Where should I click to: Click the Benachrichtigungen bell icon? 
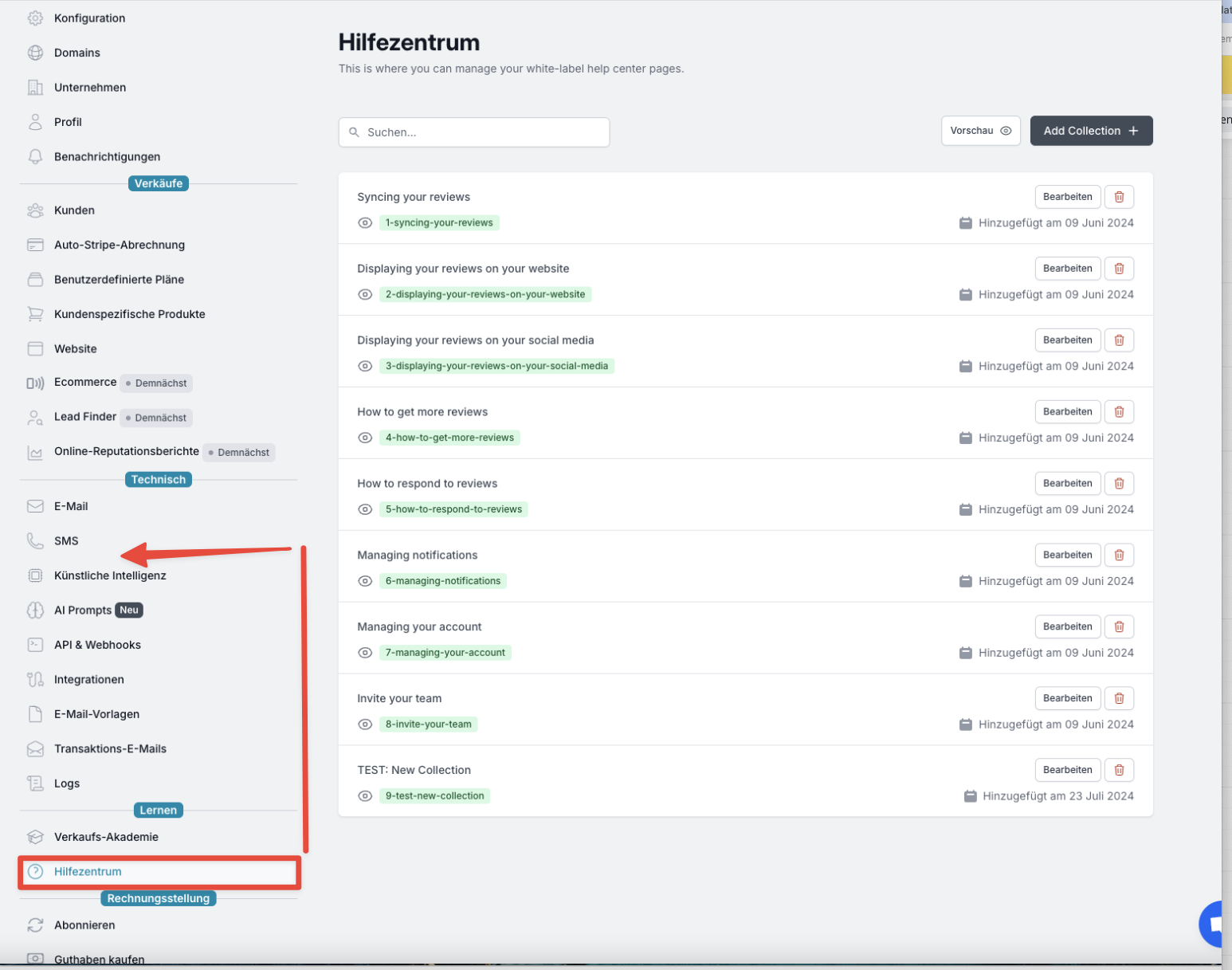(35, 157)
